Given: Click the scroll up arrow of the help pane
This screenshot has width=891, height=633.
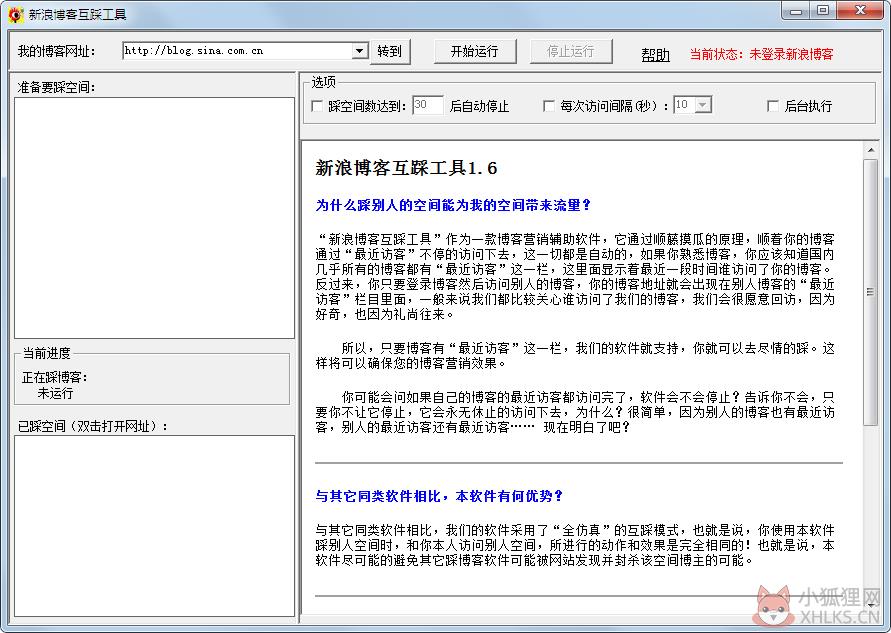Looking at the screenshot, I should tap(870, 150).
